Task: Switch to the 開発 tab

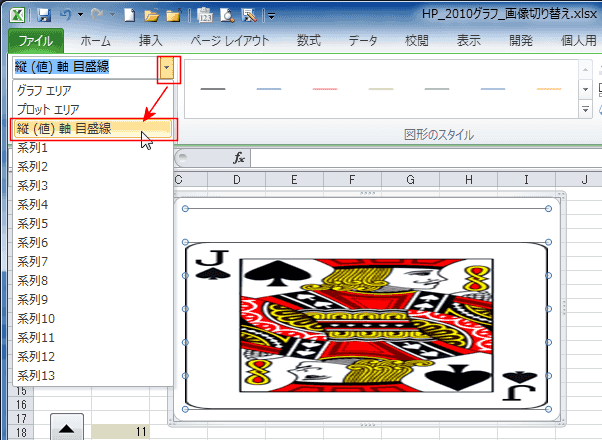Action: point(521,41)
